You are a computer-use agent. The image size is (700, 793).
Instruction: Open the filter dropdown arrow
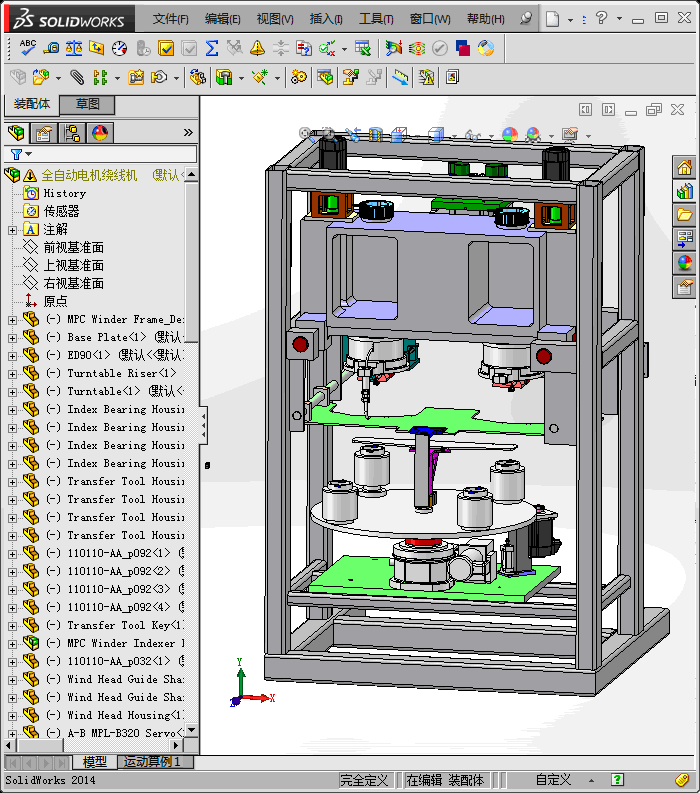[x=28, y=154]
